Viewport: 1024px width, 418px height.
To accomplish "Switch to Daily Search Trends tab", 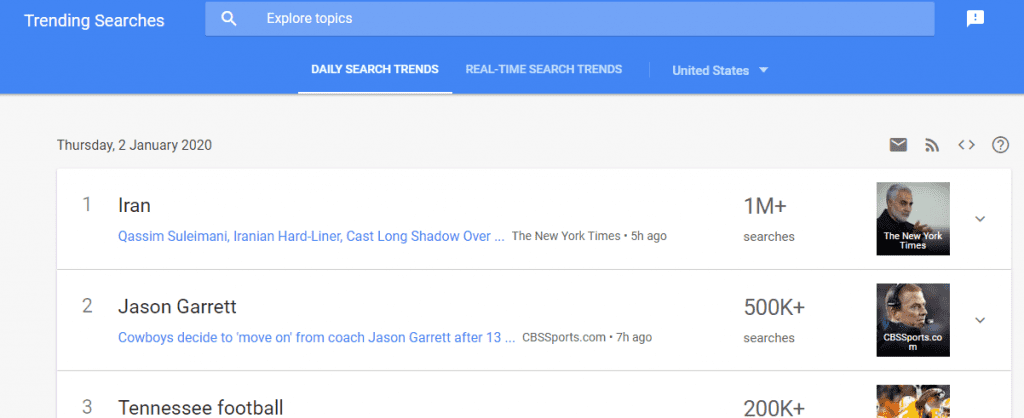I will [x=374, y=70].
